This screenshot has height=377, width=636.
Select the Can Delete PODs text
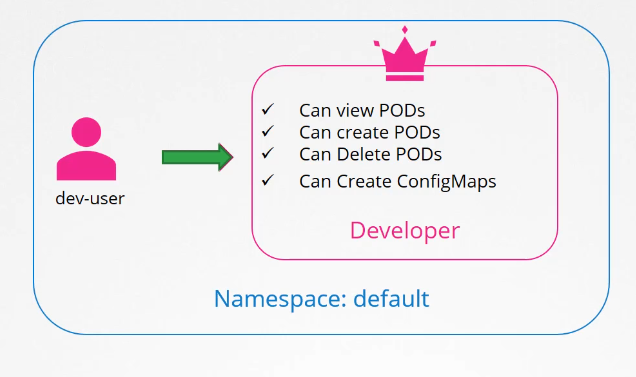coord(370,154)
